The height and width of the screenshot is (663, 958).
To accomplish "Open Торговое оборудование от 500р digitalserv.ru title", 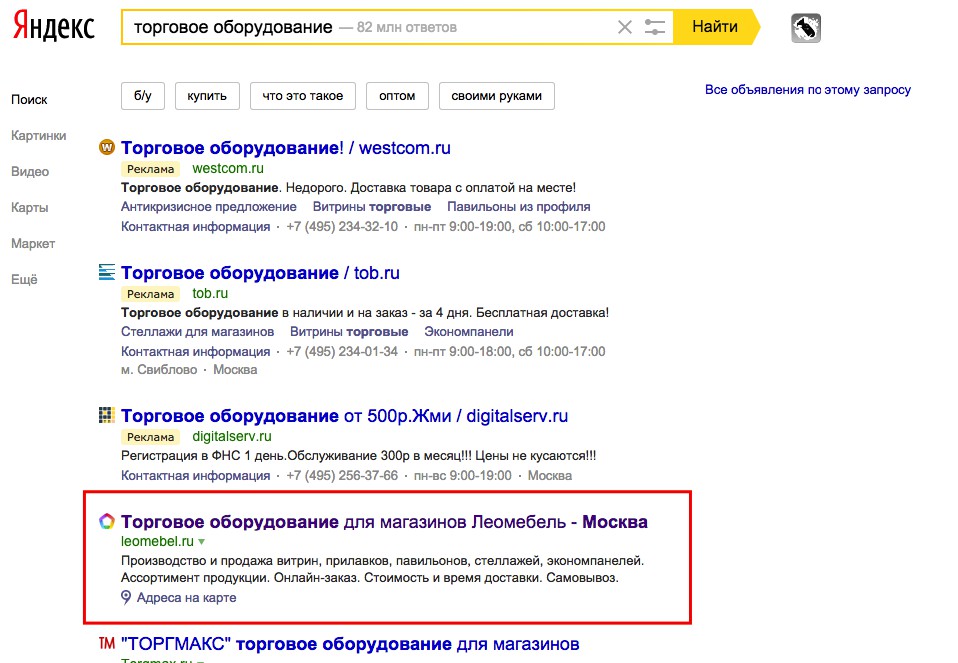I will point(345,416).
